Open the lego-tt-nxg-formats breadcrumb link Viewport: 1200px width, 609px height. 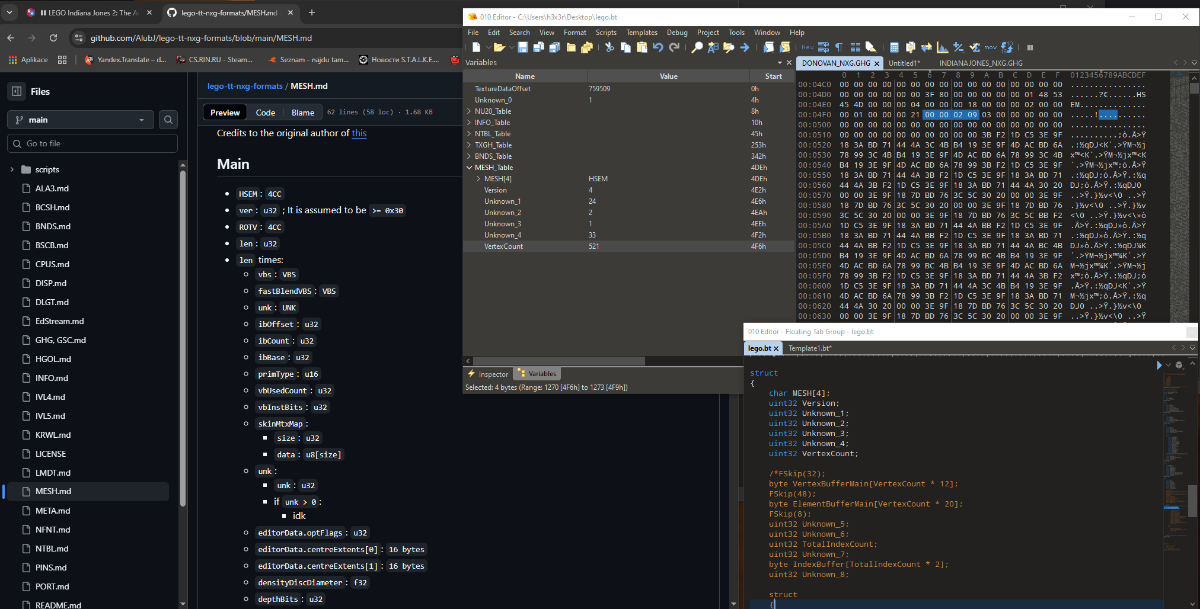(244, 86)
